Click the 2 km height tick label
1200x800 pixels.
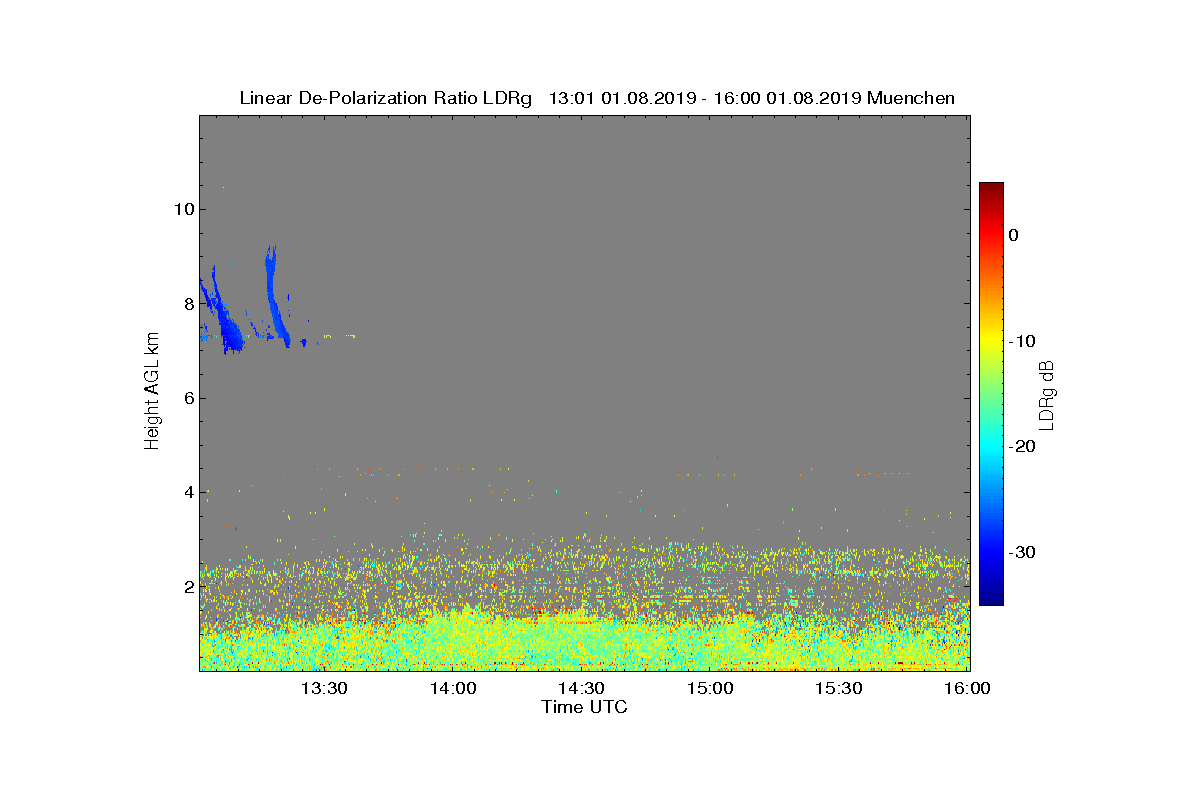pos(187,586)
